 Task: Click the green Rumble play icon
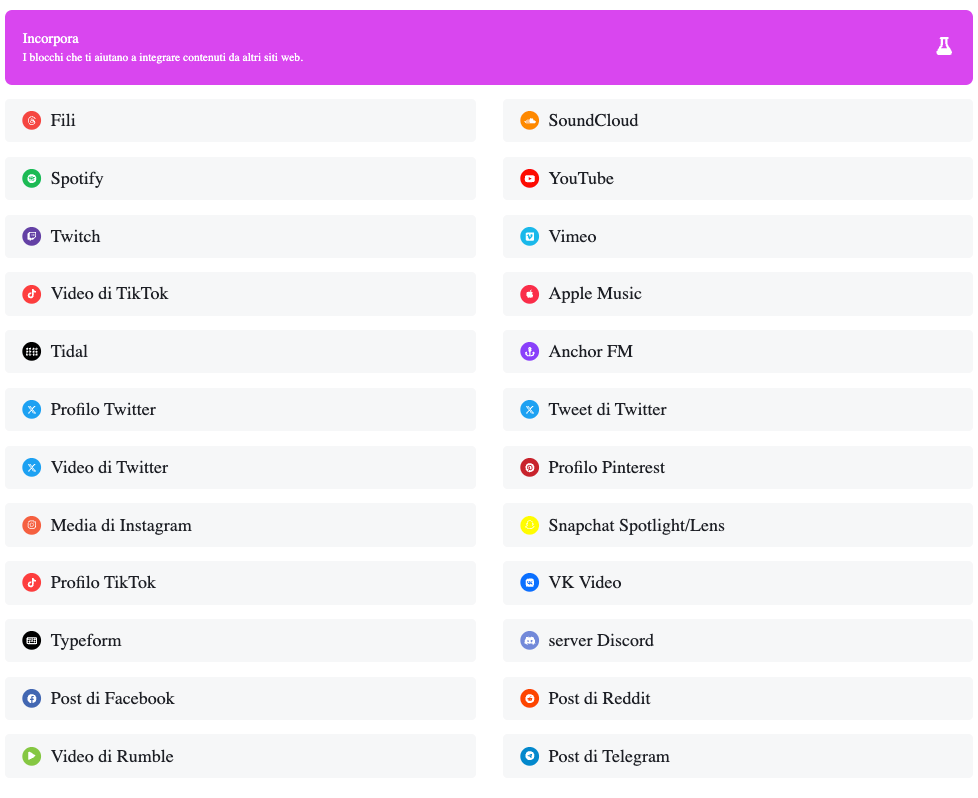32,757
